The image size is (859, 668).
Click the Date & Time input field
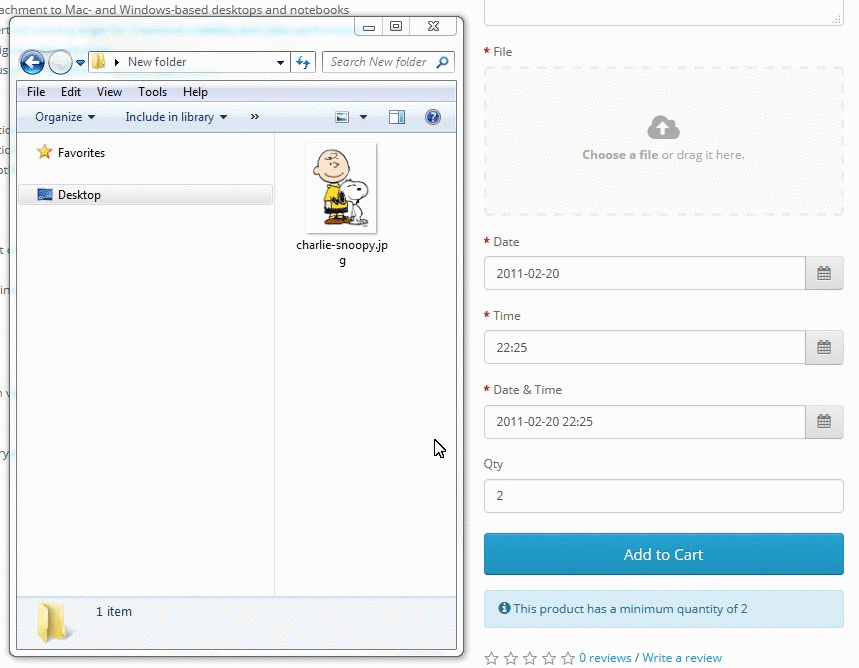(645, 421)
